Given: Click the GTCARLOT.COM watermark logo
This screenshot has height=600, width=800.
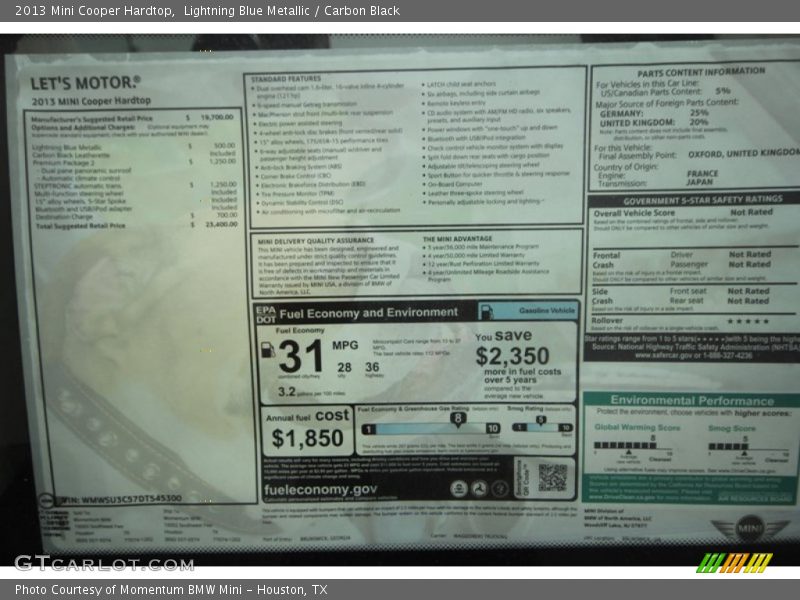Looking at the screenshot, I should [x=103, y=563].
